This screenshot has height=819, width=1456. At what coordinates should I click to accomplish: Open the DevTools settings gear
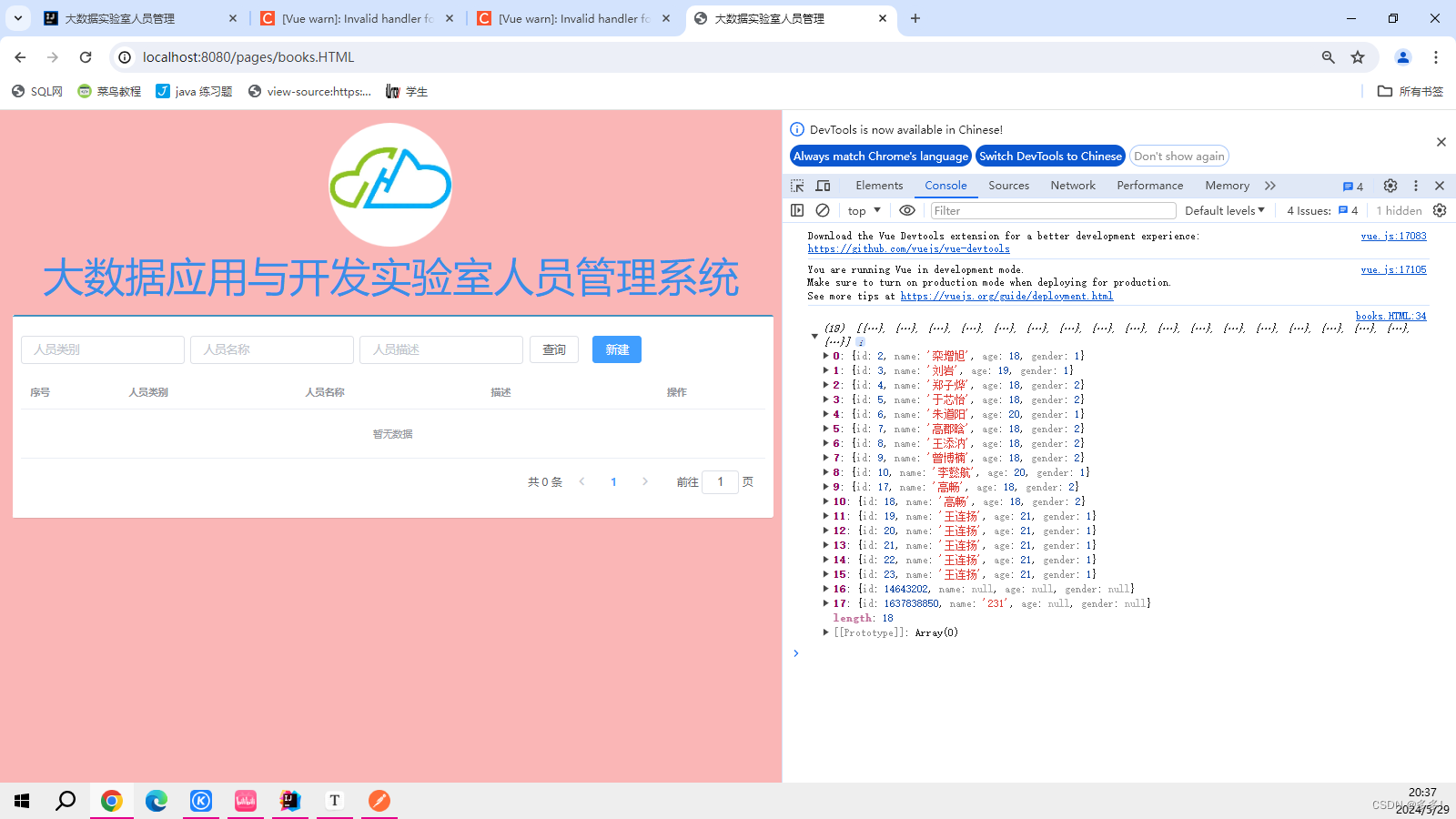[x=1390, y=186]
